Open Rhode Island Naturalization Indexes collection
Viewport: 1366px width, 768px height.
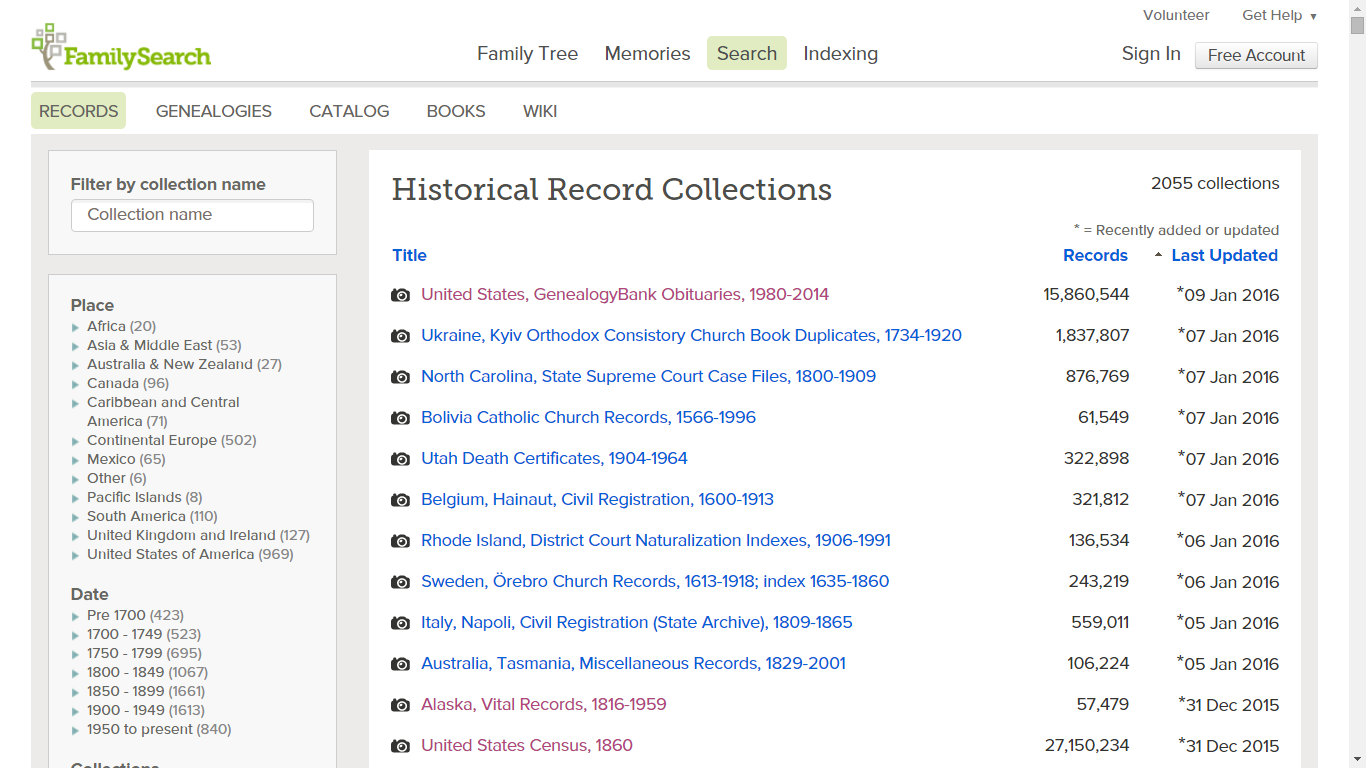(656, 541)
